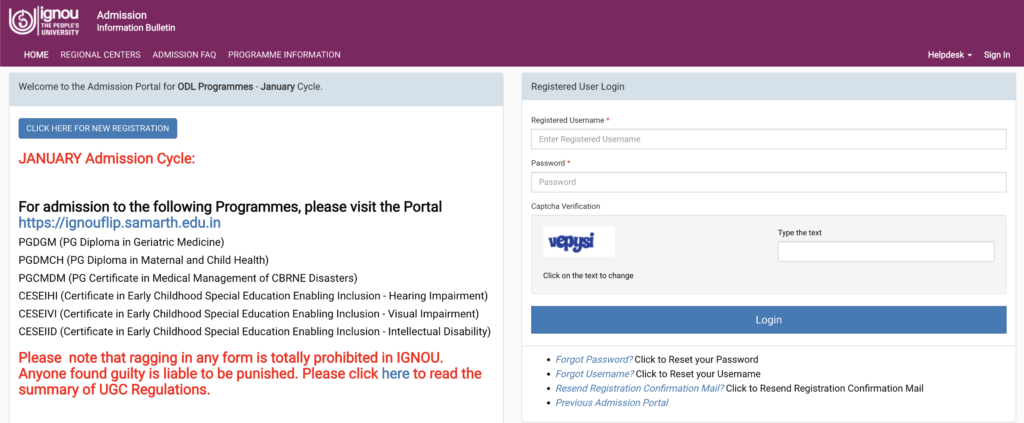Image resolution: width=1024 pixels, height=423 pixels.
Task: Open the Previous Admission Portal link
Action: tap(612, 403)
